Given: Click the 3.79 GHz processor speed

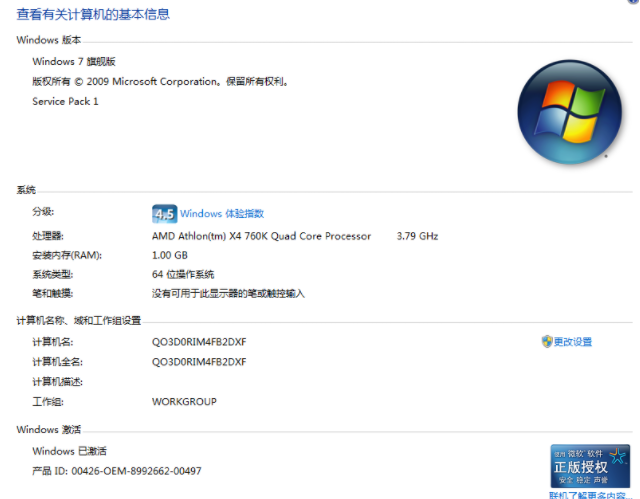Looking at the screenshot, I should pyautogui.click(x=417, y=236).
